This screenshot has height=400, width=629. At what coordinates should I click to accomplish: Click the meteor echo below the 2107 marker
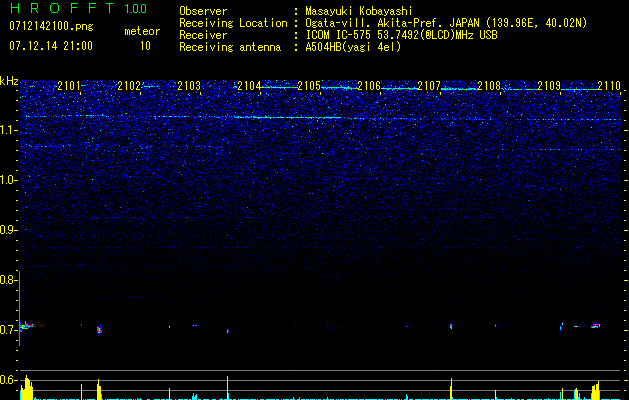click(x=451, y=326)
